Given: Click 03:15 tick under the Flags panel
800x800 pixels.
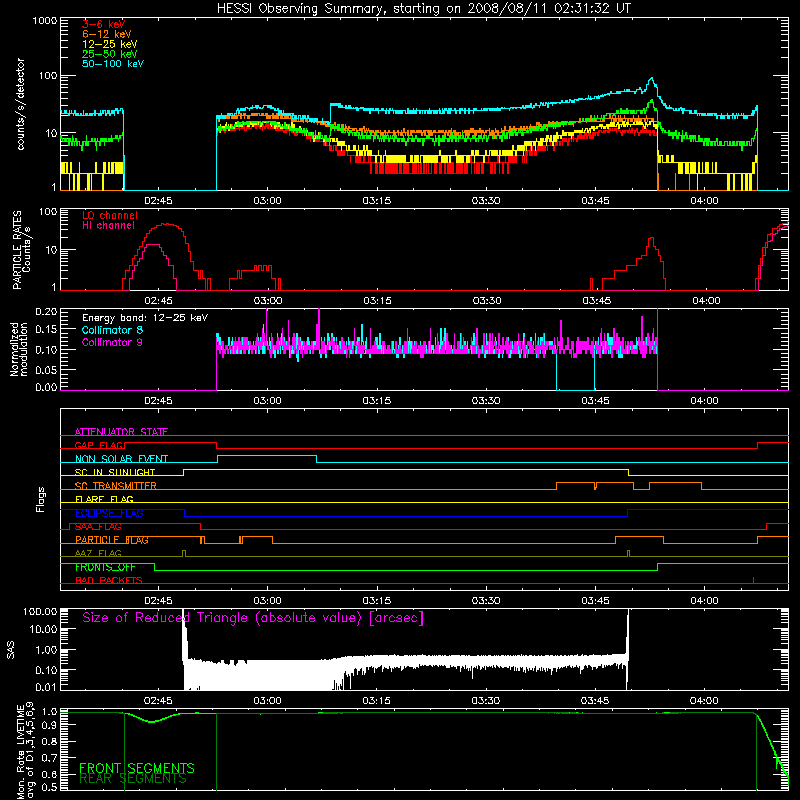Looking at the screenshot, I should coord(377,601).
